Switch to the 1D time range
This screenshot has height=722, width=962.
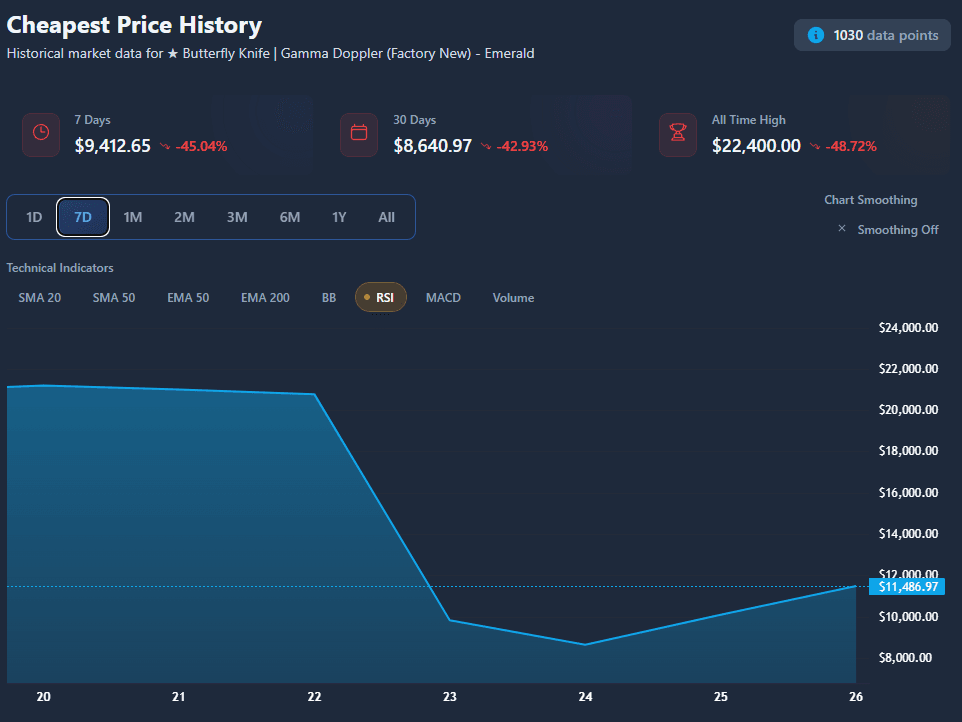pyautogui.click(x=34, y=217)
